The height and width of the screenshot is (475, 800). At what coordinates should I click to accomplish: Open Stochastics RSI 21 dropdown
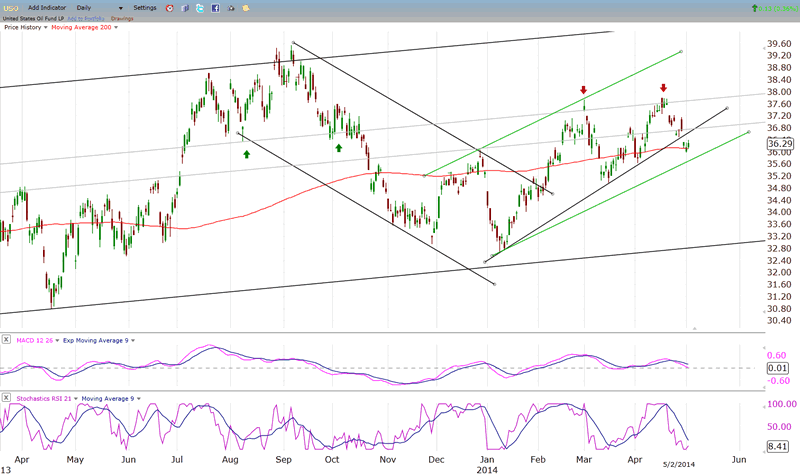click(76, 399)
